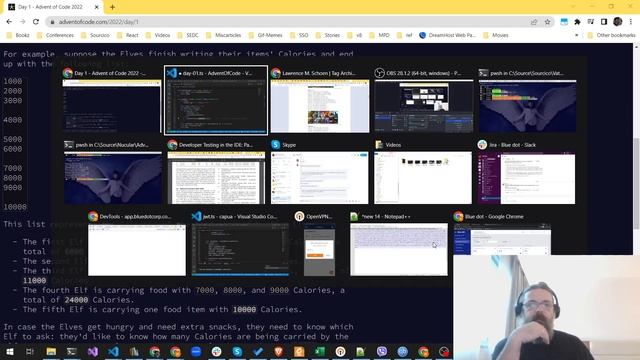Open the SEDC bookmarks folder
The height and width of the screenshot is (360, 640).
(188, 35)
